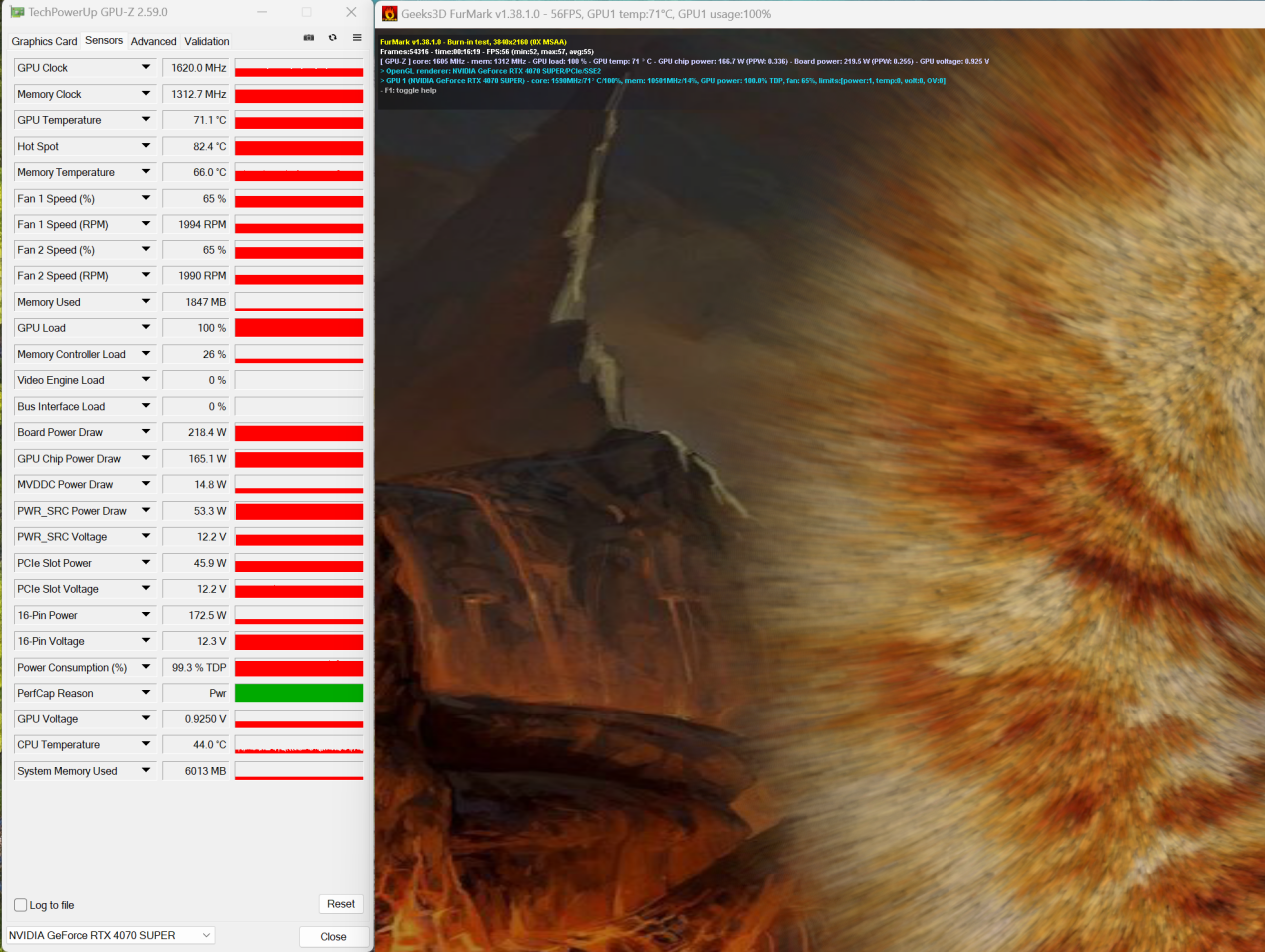
Task: Open Board Power Draw dropdown arrow
Action: tap(146, 432)
